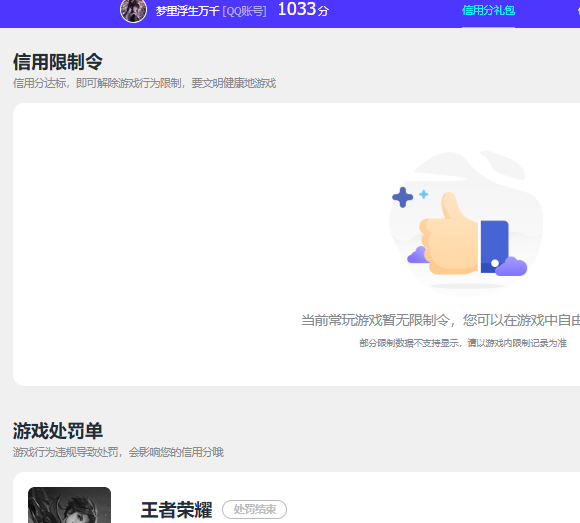Click the 部分限制数据不支持显示 note
Viewport: 580px width, 523px height.
(x=463, y=343)
